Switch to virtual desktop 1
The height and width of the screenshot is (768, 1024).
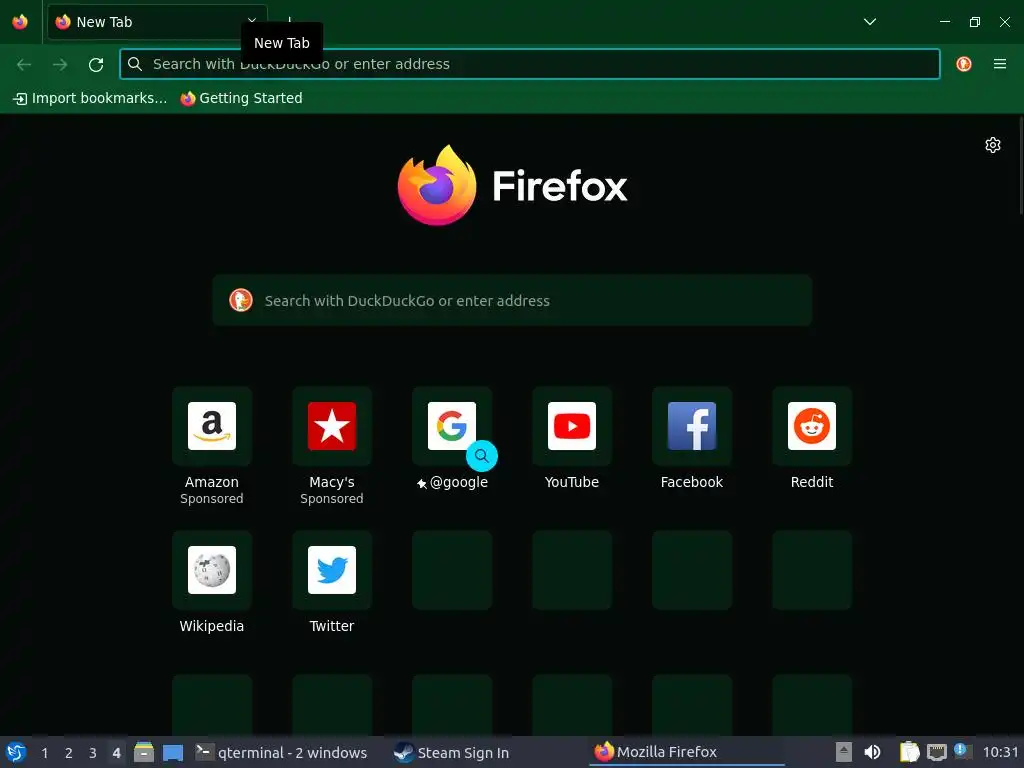pos(44,753)
